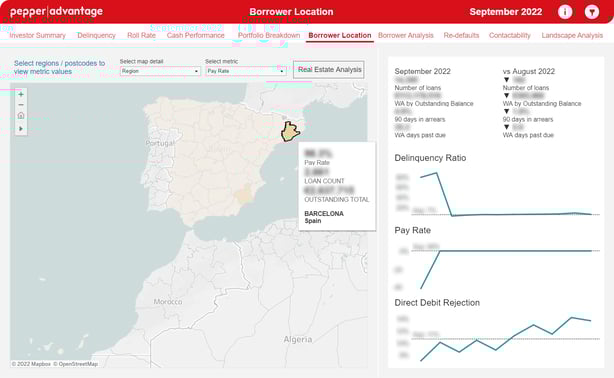Switch to Landscape Analysis tab
614x378 pixels.
coord(572,35)
